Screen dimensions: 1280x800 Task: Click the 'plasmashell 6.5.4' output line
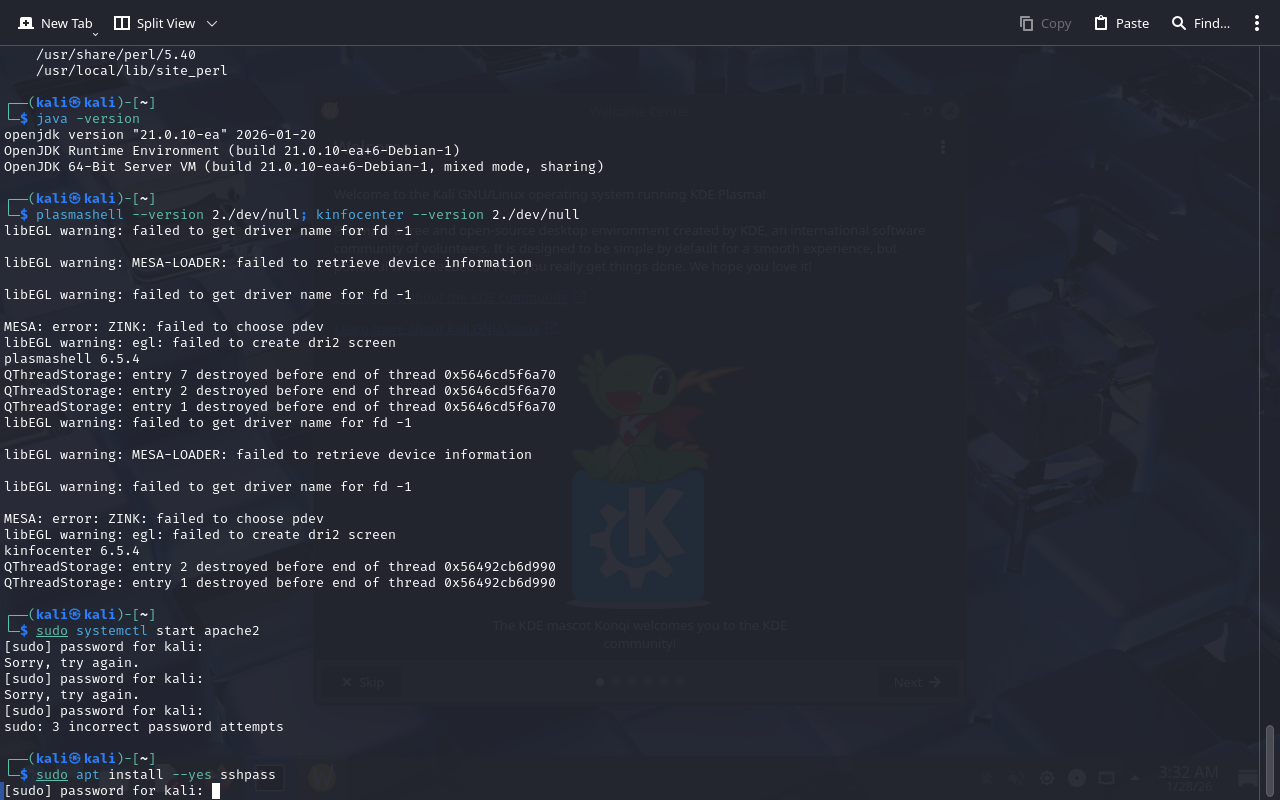72,359
